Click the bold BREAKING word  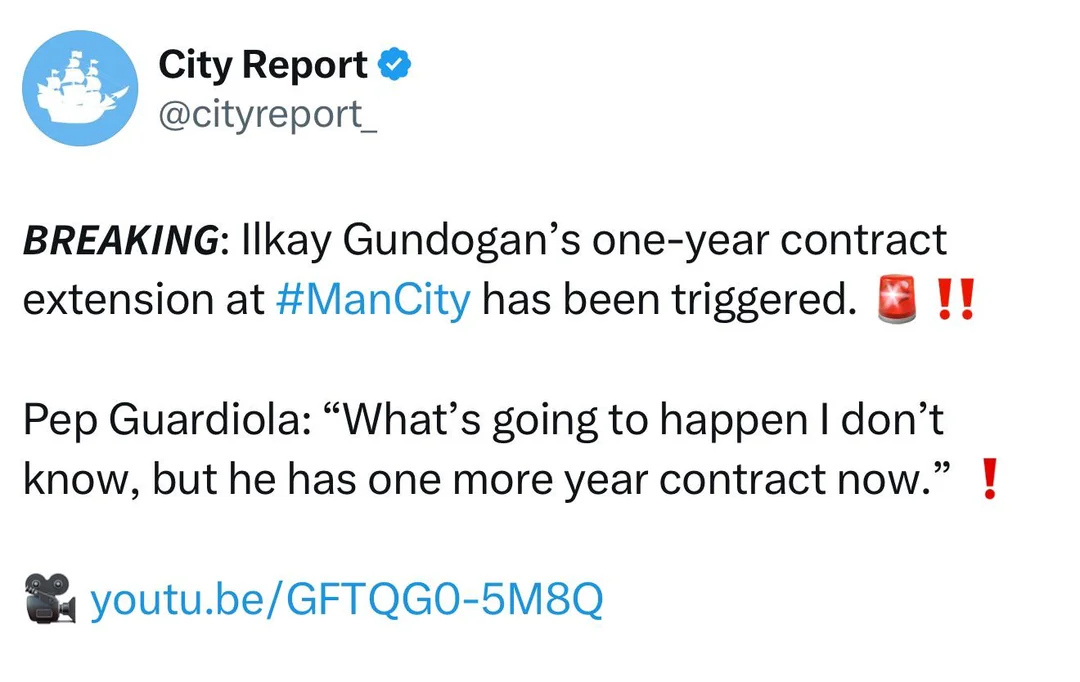point(121,240)
